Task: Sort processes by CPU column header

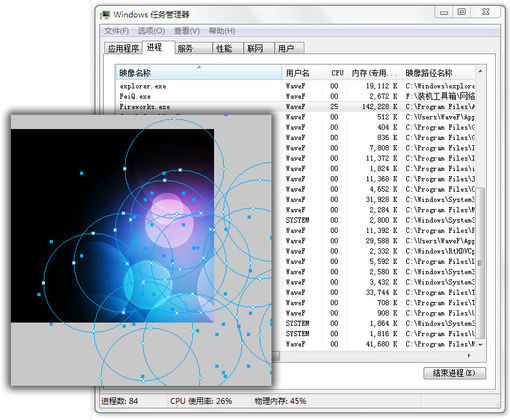Action: tap(337, 73)
